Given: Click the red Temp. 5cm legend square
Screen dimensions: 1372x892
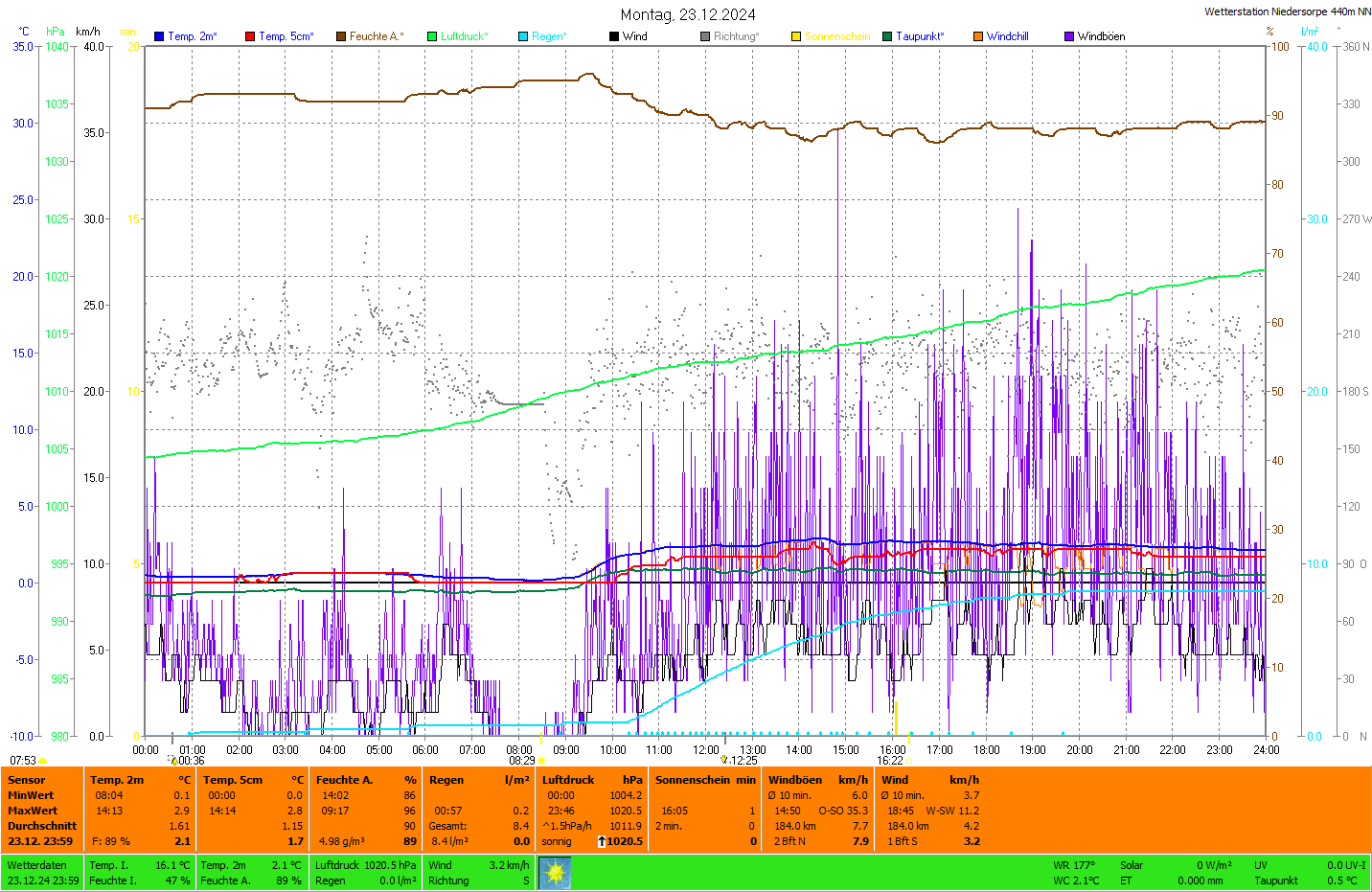Looking at the screenshot, I should [250, 36].
